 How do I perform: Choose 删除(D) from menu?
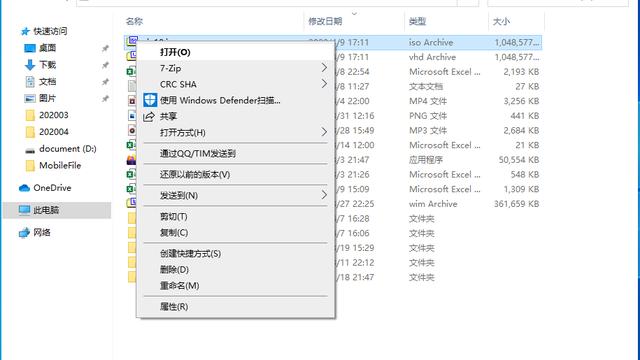click(x=236, y=269)
